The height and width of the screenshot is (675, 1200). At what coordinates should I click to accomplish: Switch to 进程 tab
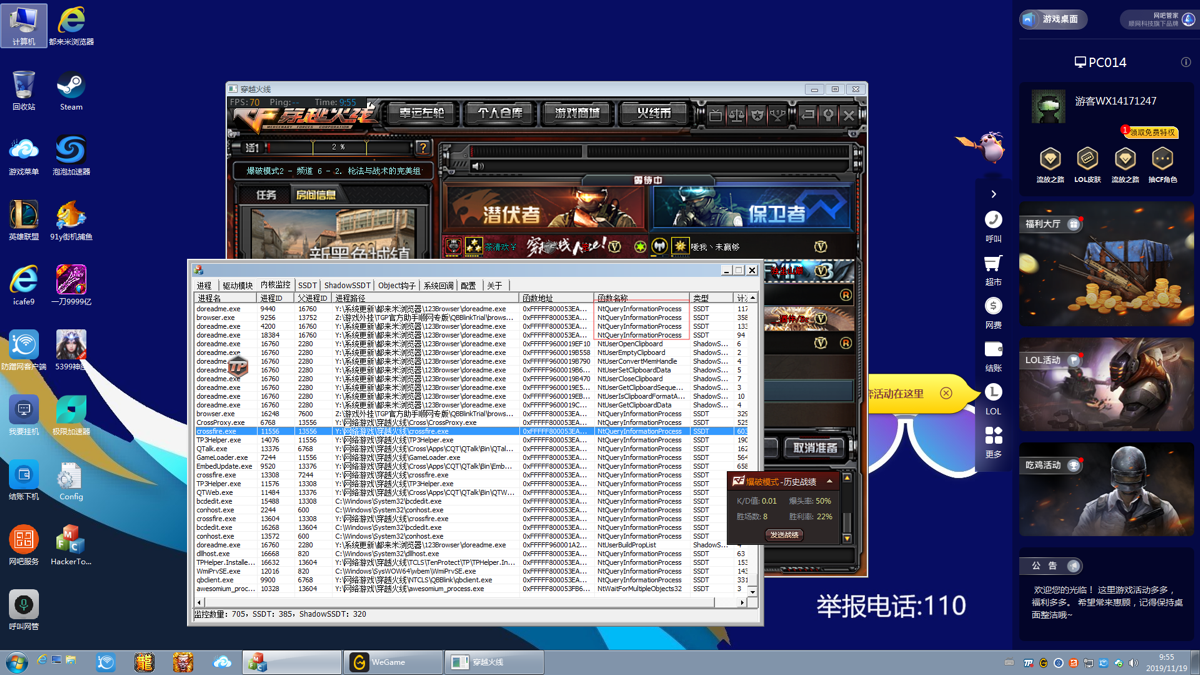[x=205, y=286]
